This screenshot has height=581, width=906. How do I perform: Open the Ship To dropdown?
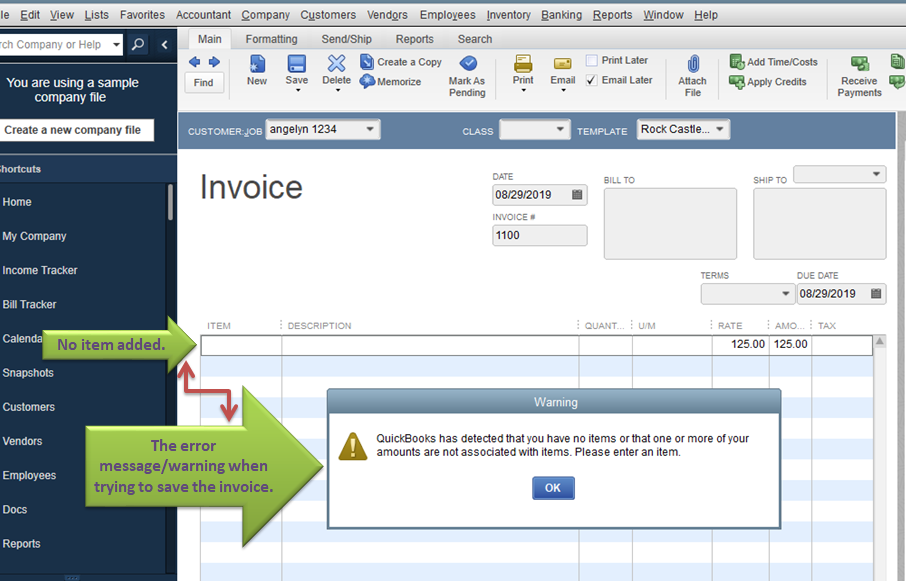pyautogui.click(x=876, y=174)
